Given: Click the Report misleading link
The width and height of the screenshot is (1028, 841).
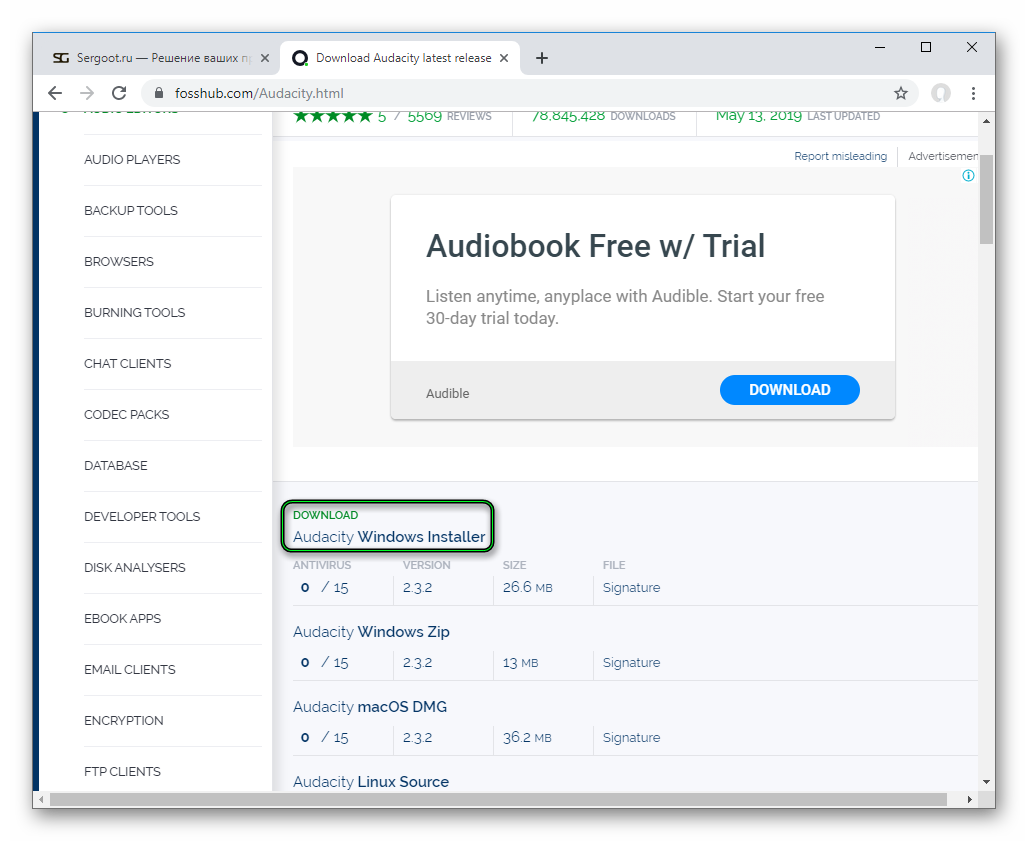Looking at the screenshot, I should [840, 156].
